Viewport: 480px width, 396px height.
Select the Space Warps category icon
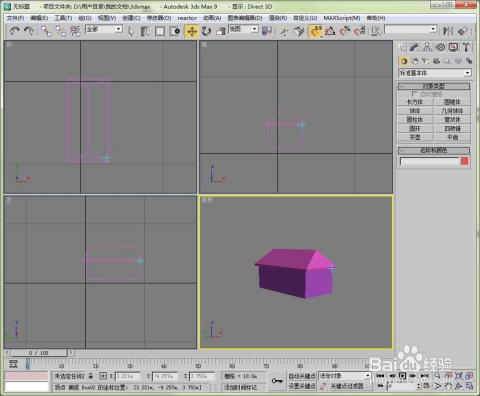458,61
